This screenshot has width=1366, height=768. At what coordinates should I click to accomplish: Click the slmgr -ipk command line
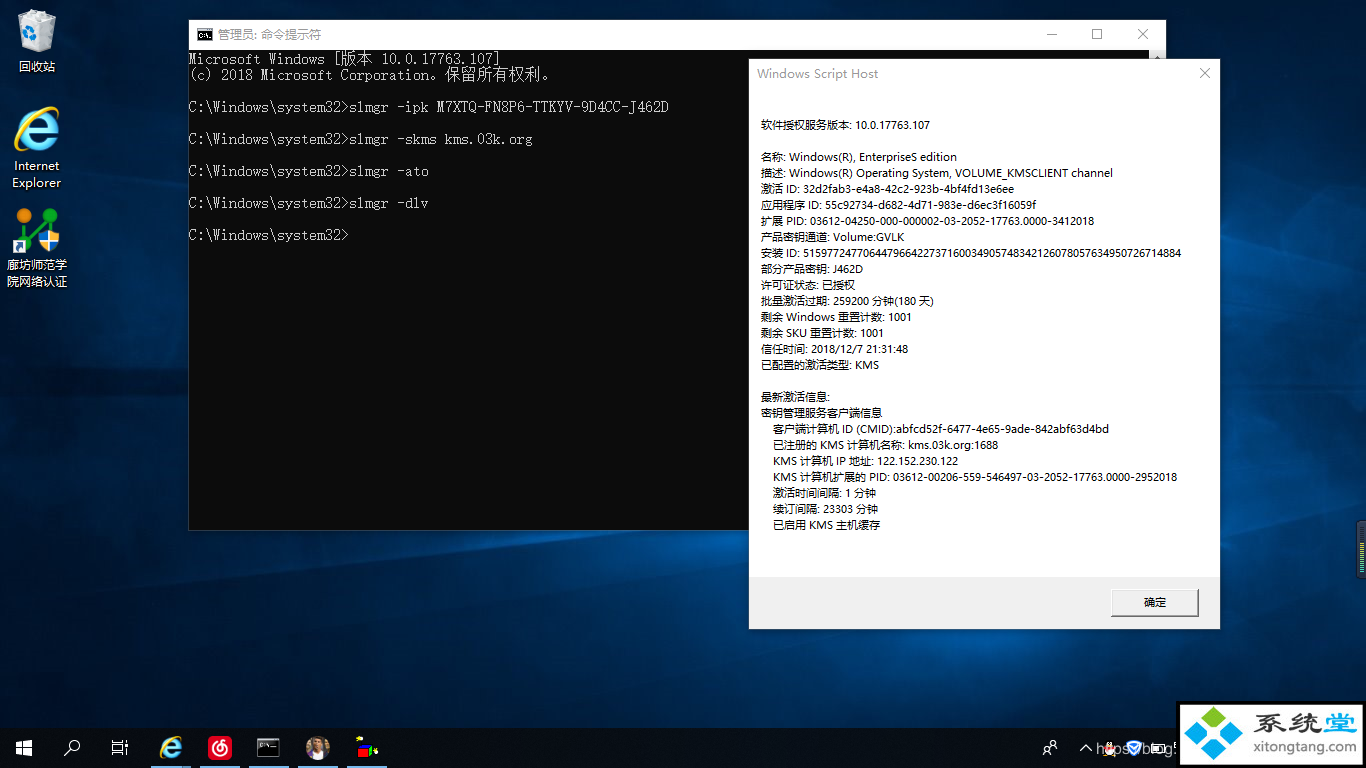click(x=428, y=107)
